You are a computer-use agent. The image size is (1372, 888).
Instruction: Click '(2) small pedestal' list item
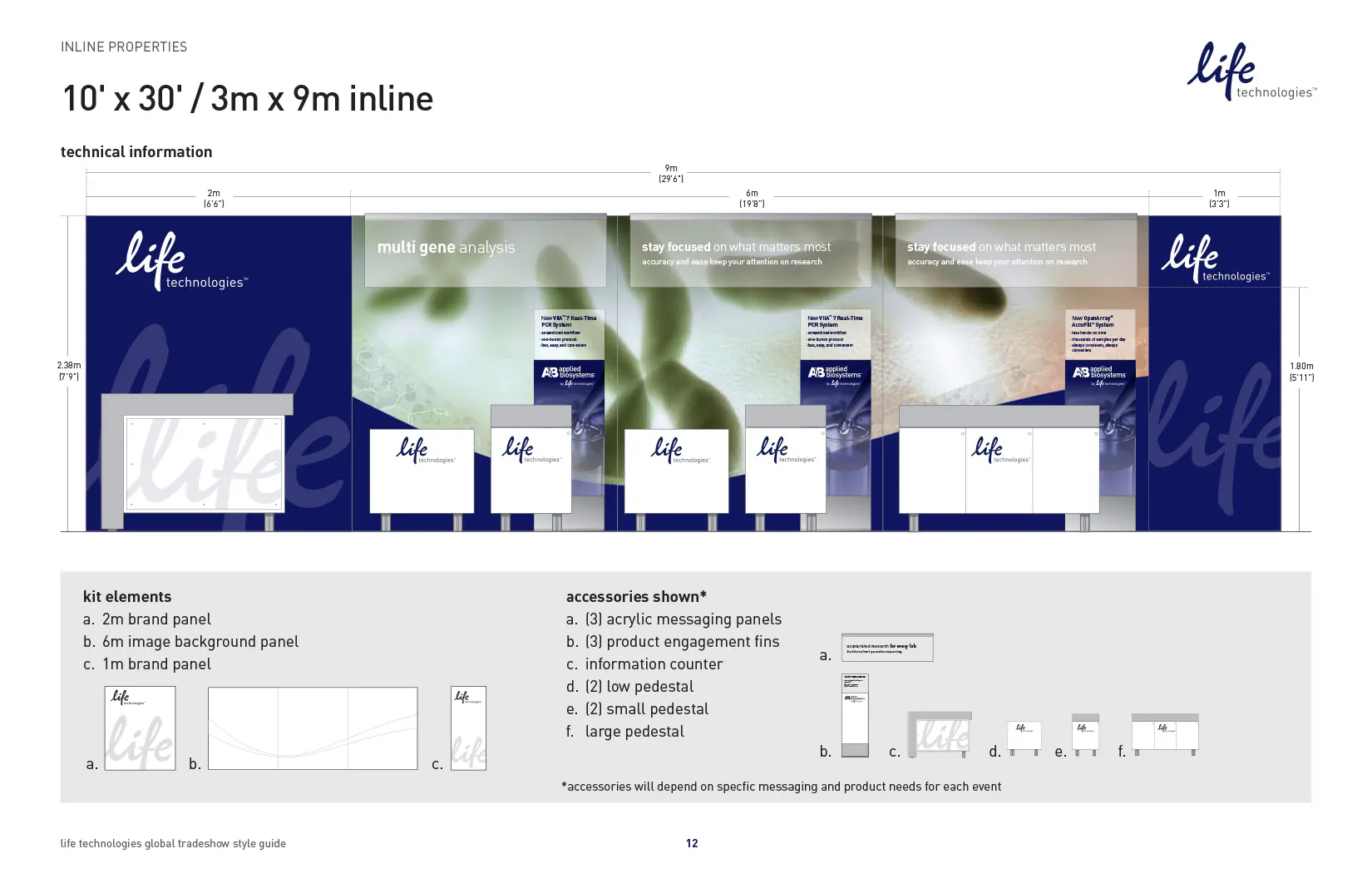point(638,709)
